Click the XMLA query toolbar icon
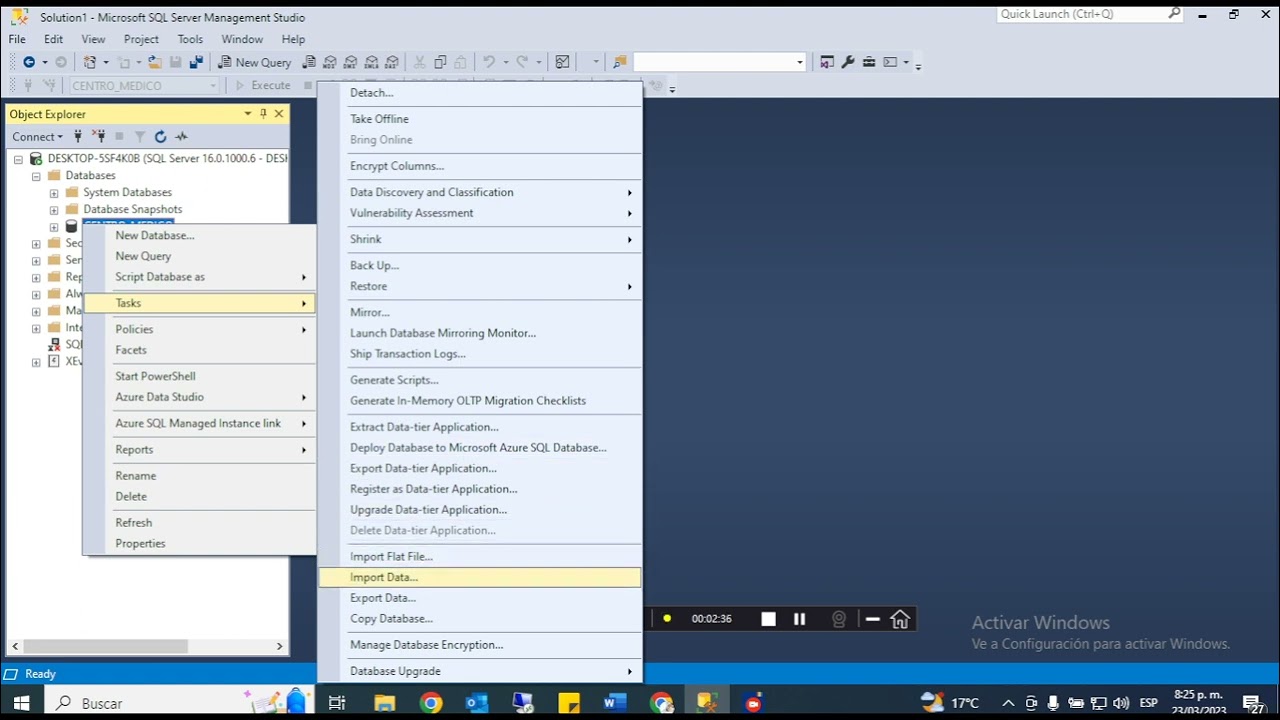The height and width of the screenshot is (720, 1280). coord(372,62)
